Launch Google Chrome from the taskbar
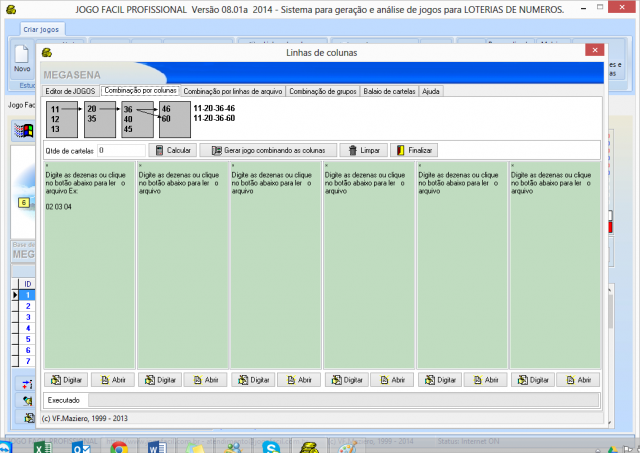This screenshot has width=640, height=453. [x=118, y=446]
